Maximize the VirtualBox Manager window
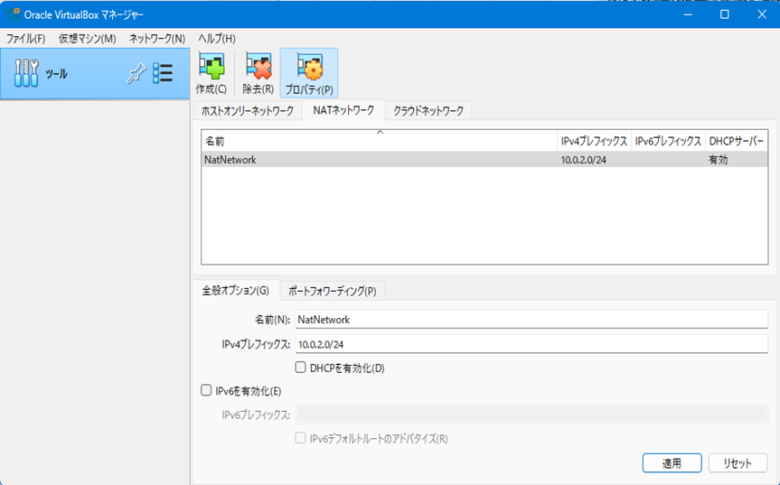This screenshot has width=780, height=485. coord(725,14)
